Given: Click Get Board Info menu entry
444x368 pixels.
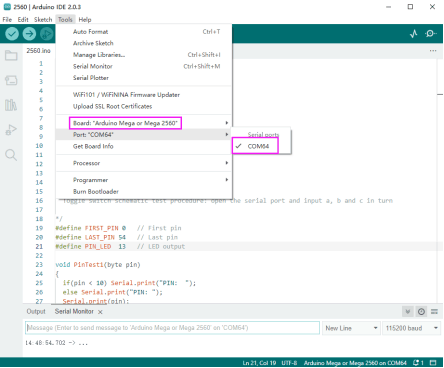Looking at the screenshot, I should pos(144,146).
